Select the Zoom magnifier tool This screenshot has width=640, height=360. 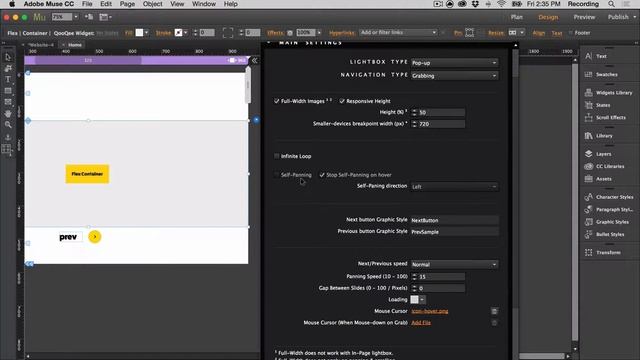coord(8,124)
